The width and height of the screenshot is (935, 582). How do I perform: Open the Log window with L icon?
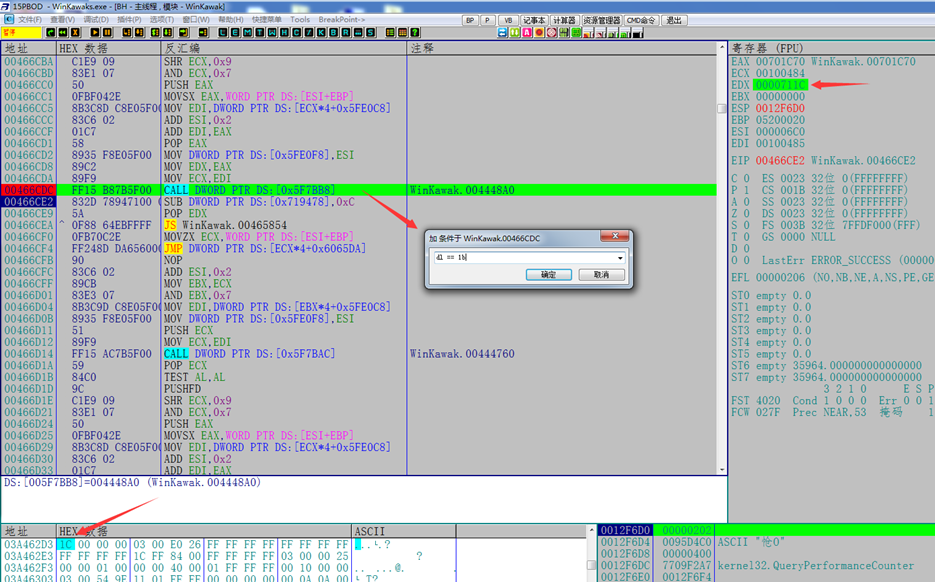(x=223, y=32)
